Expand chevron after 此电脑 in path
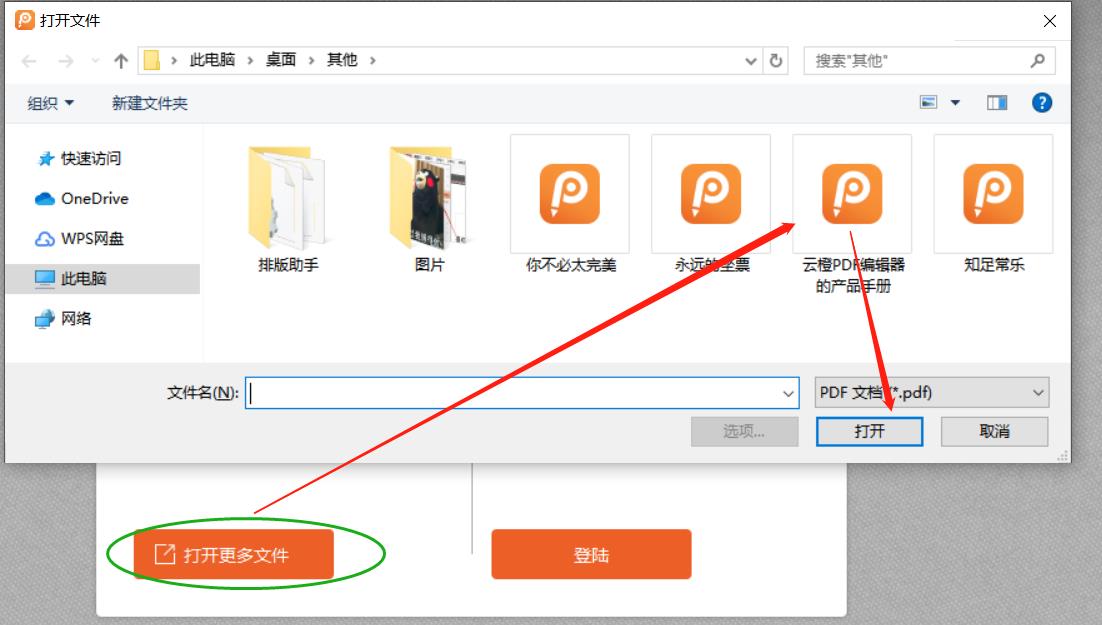The height and width of the screenshot is (625, 1102). point(250,61)
